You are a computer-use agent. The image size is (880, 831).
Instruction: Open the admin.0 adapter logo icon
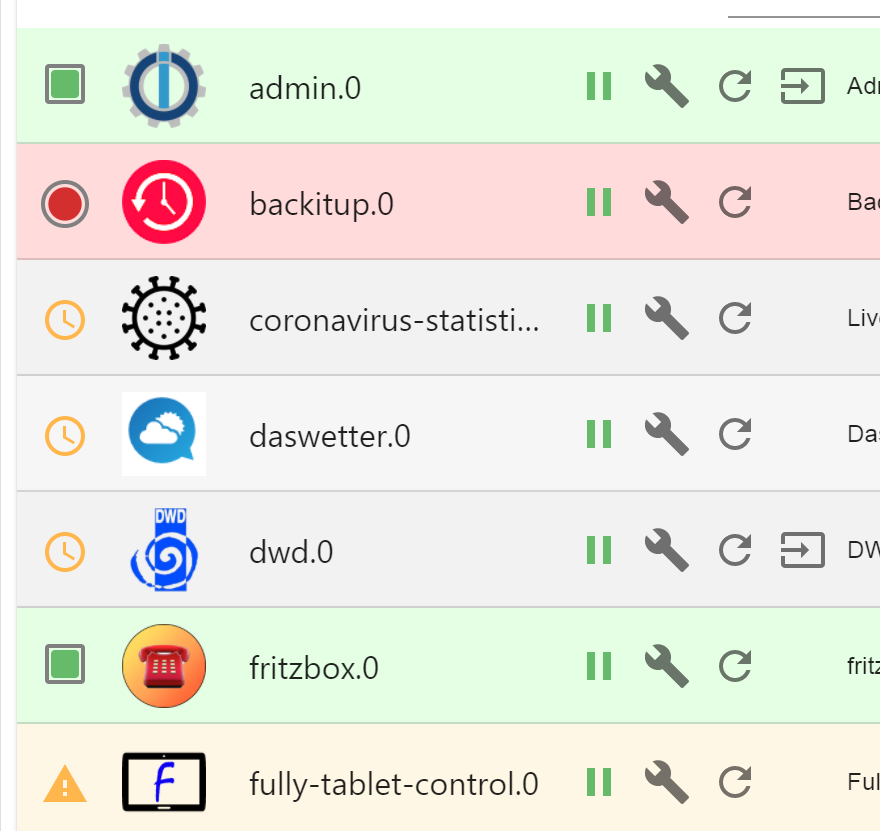tap(163, 86)
